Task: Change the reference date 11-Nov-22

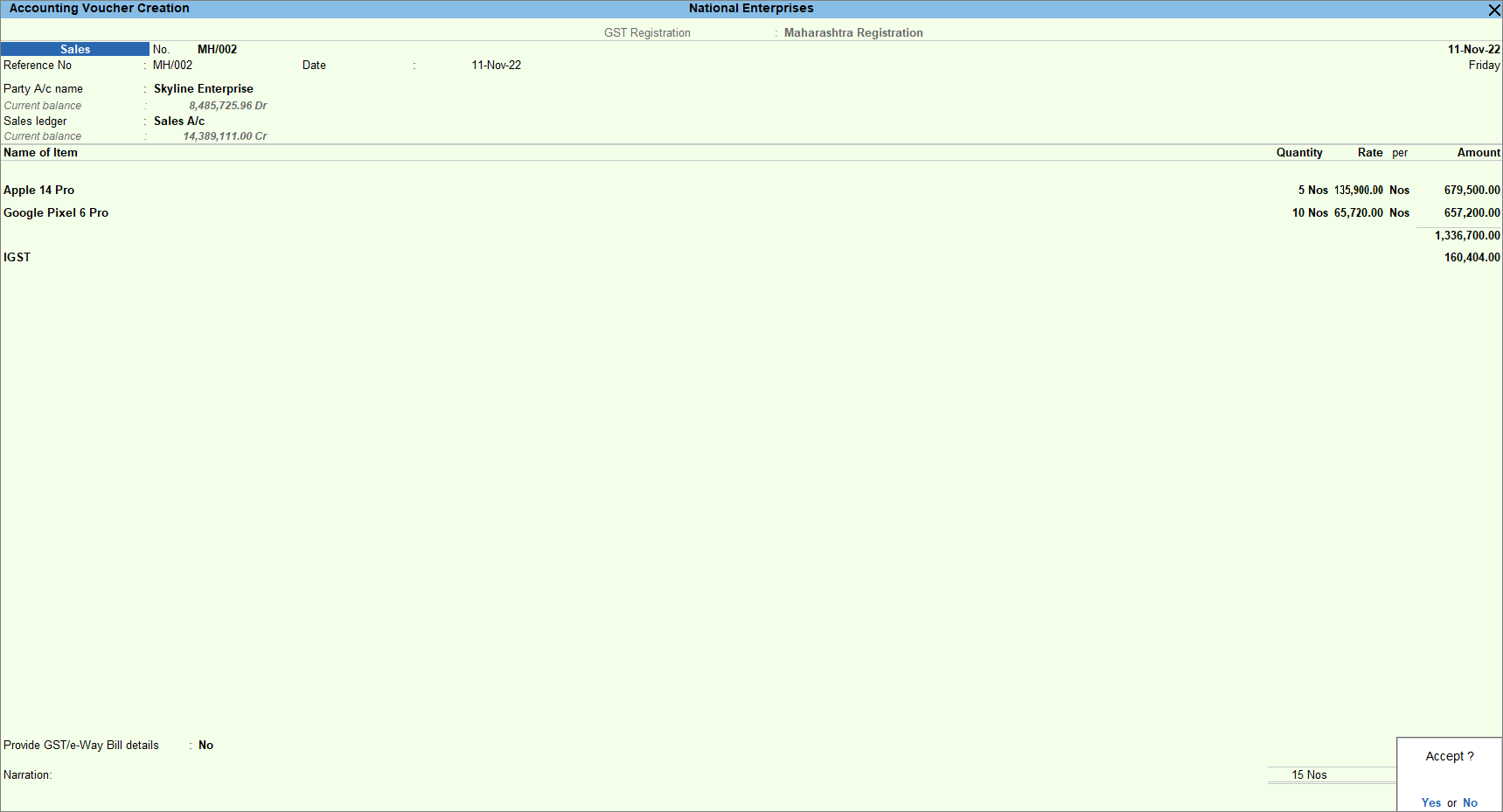Action: point(496,65)
